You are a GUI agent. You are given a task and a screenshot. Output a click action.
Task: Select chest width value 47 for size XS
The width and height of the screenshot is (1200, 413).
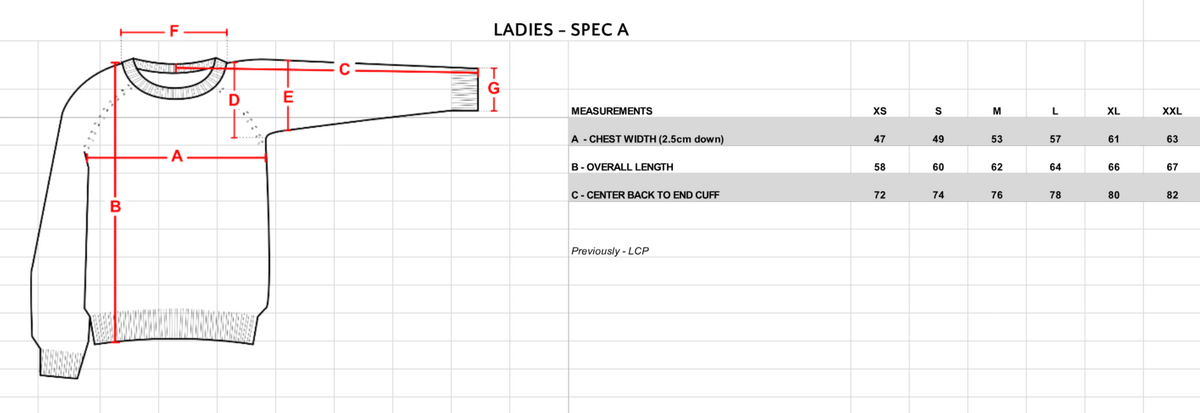tap(879, 139)
